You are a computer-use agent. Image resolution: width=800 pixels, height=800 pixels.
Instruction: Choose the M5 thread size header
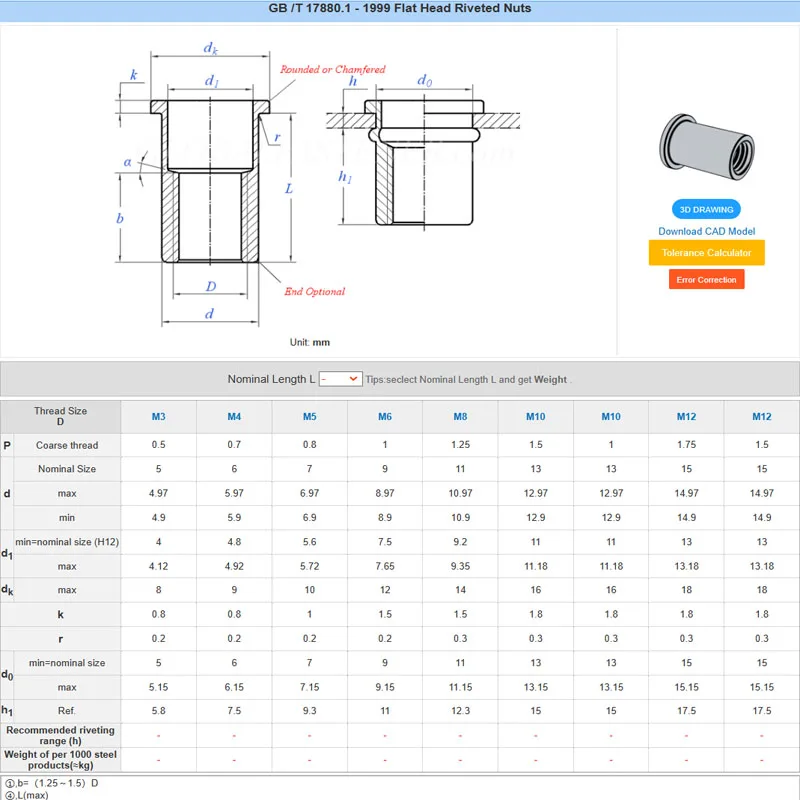point(309,416)
